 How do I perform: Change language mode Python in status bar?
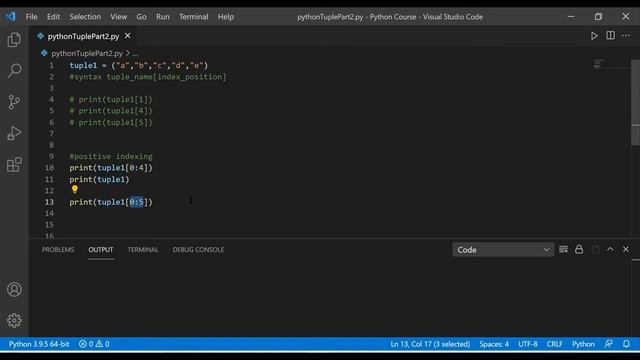pyautogui.click(x=583, y=344)
